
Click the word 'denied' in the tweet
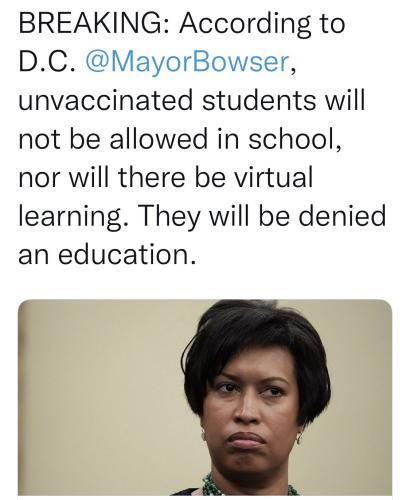pyautogui.click(x=341, y=216)
